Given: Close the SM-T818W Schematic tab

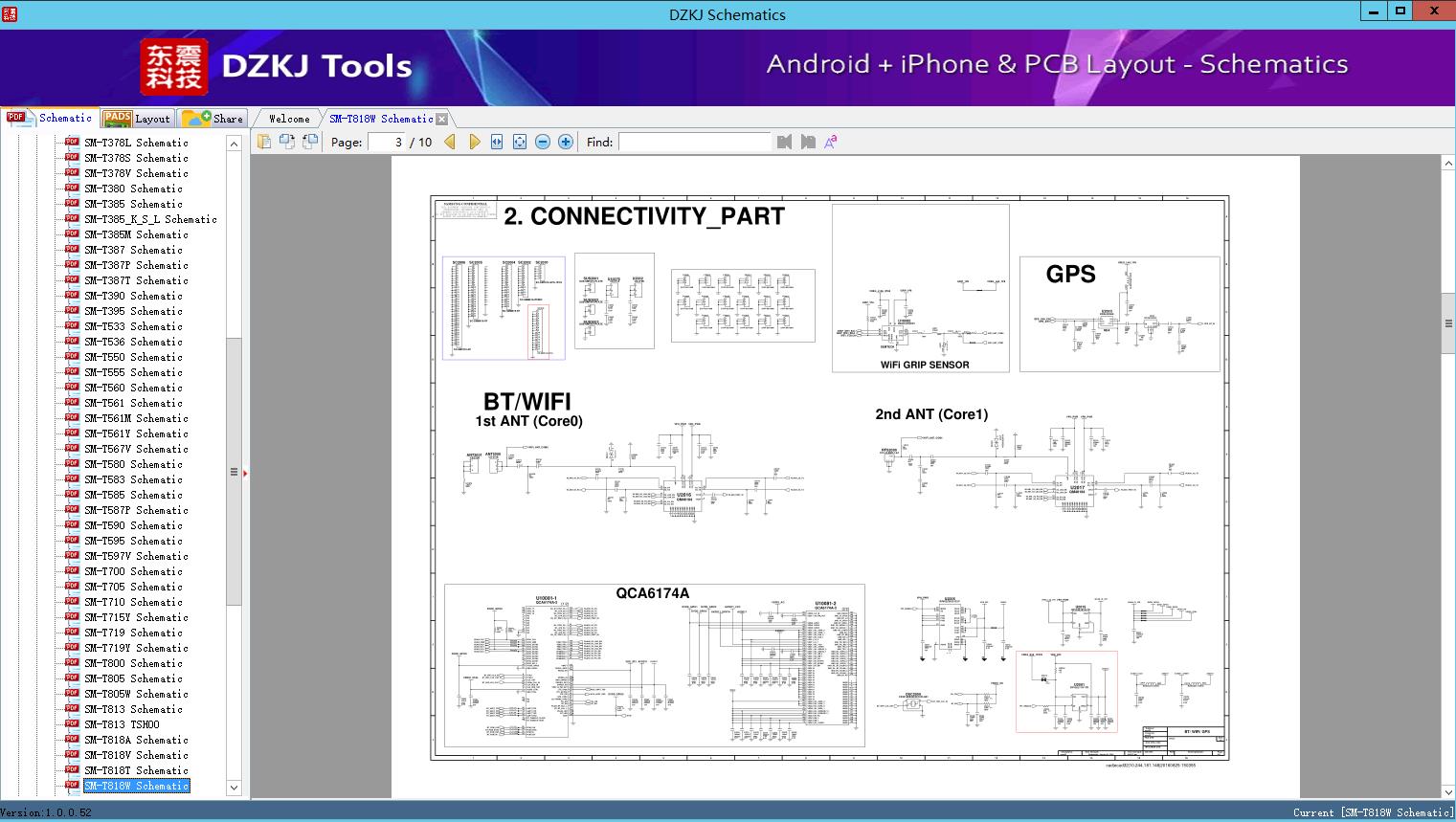Looking at the screenshot, I should point(441,119).
